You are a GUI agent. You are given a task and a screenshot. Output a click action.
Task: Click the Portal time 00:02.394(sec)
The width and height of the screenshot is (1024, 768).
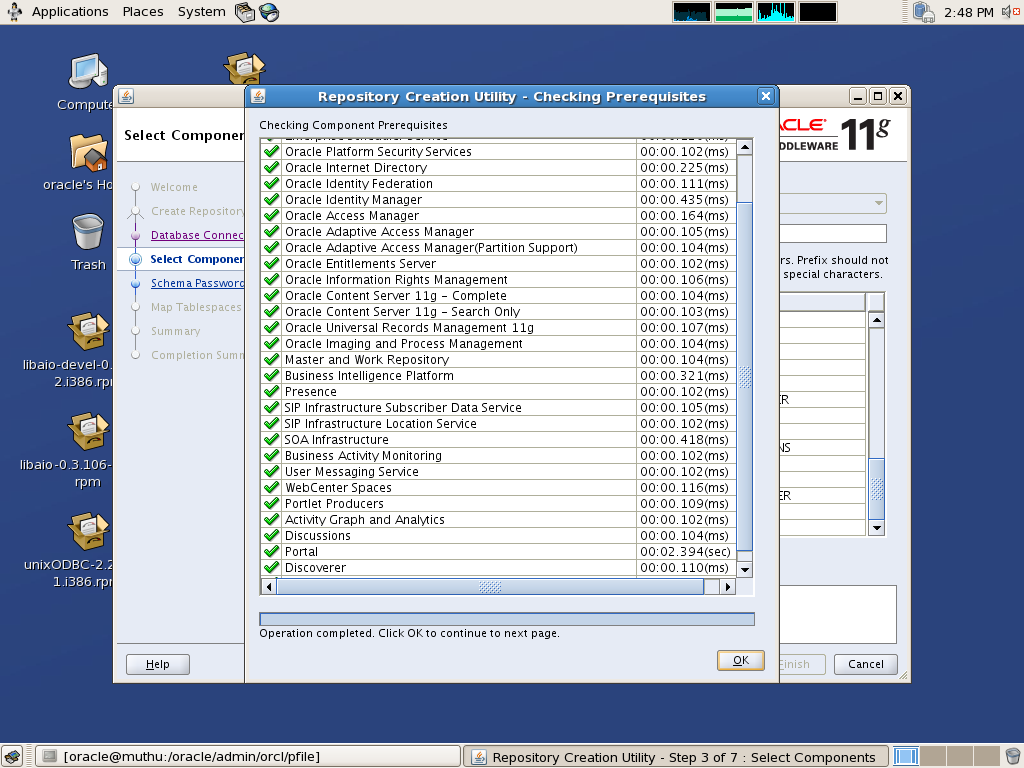click(685, 552)
